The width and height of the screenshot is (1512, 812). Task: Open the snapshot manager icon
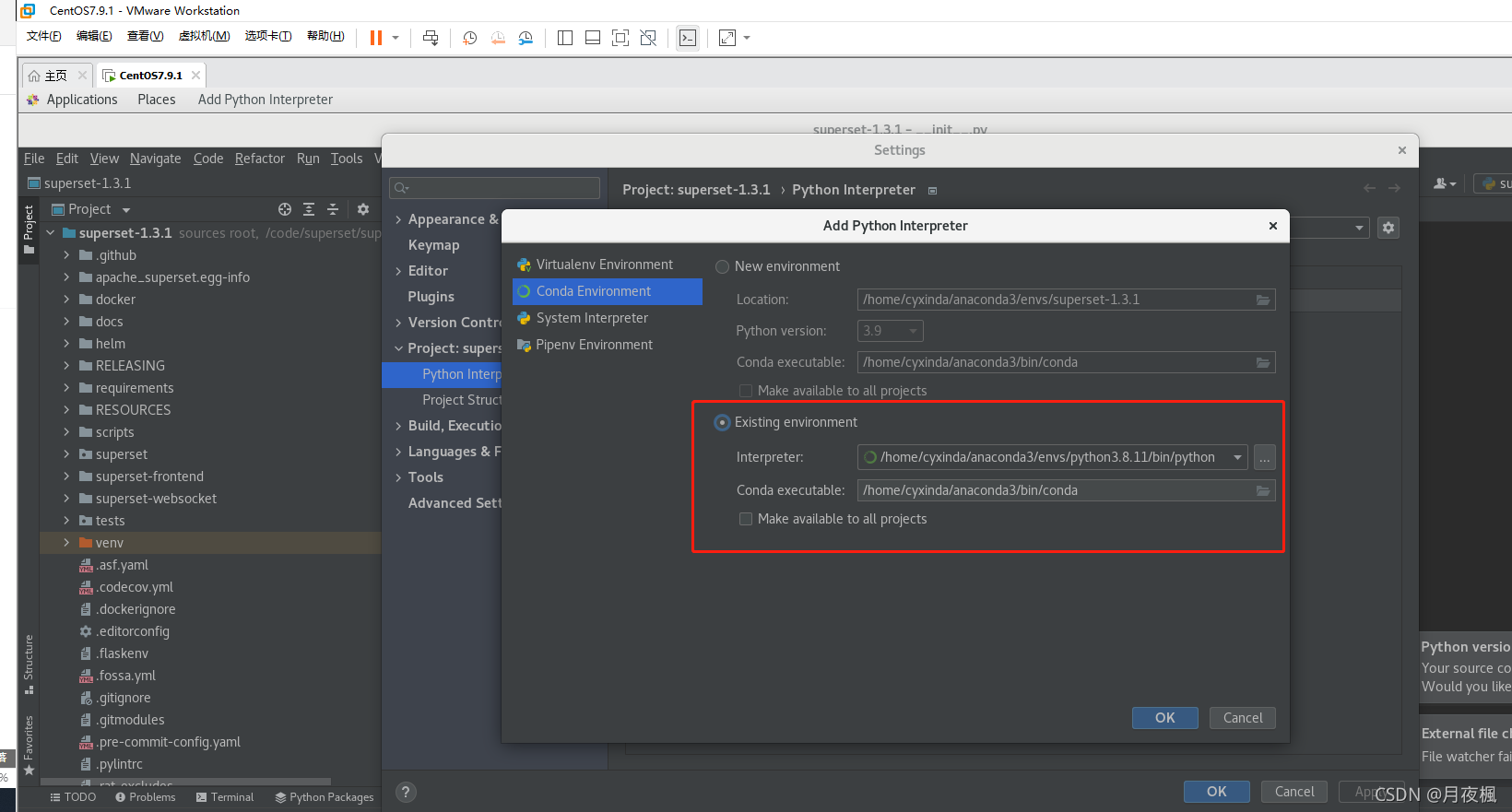coord(526,38)
